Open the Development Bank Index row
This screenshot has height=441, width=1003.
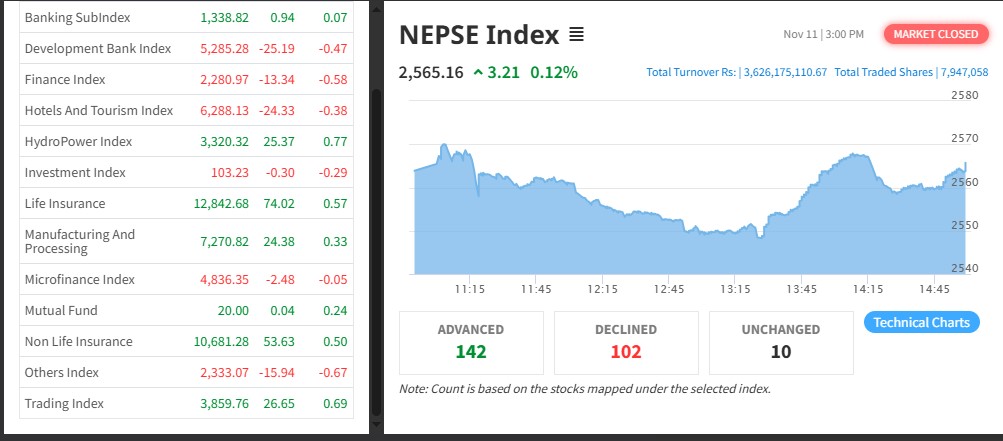[97, 48]
